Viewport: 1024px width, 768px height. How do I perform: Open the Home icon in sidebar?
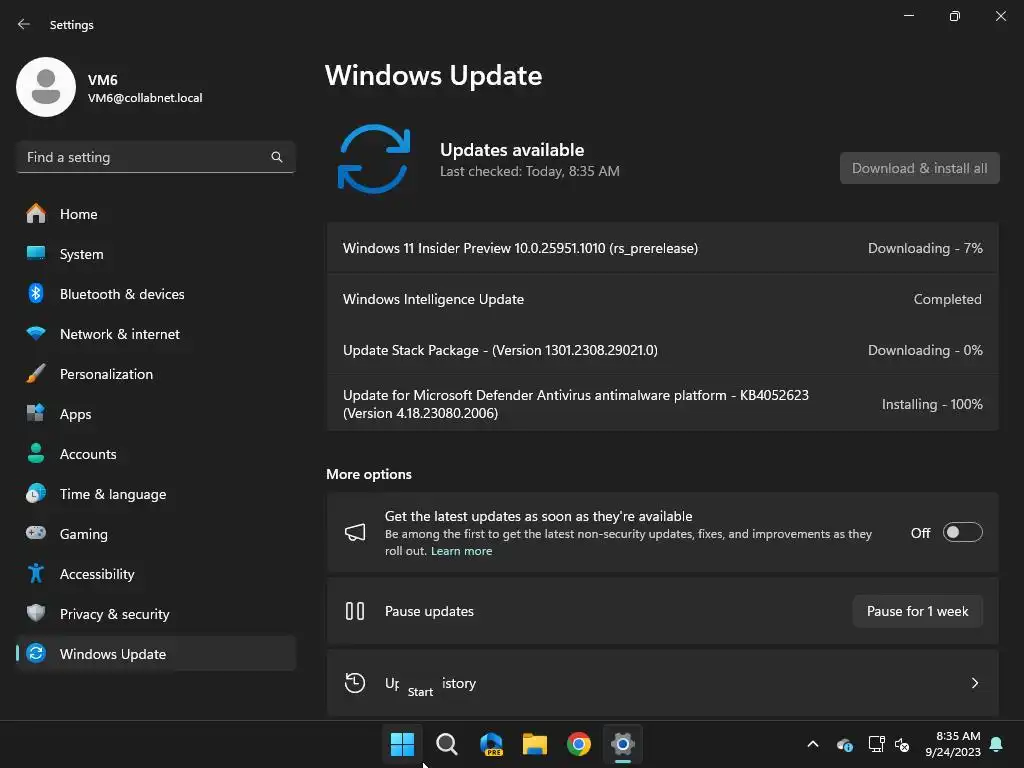(36, 214)
